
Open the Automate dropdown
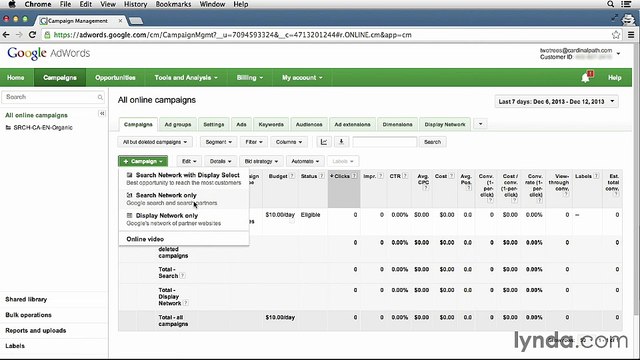tap(305, 161)
